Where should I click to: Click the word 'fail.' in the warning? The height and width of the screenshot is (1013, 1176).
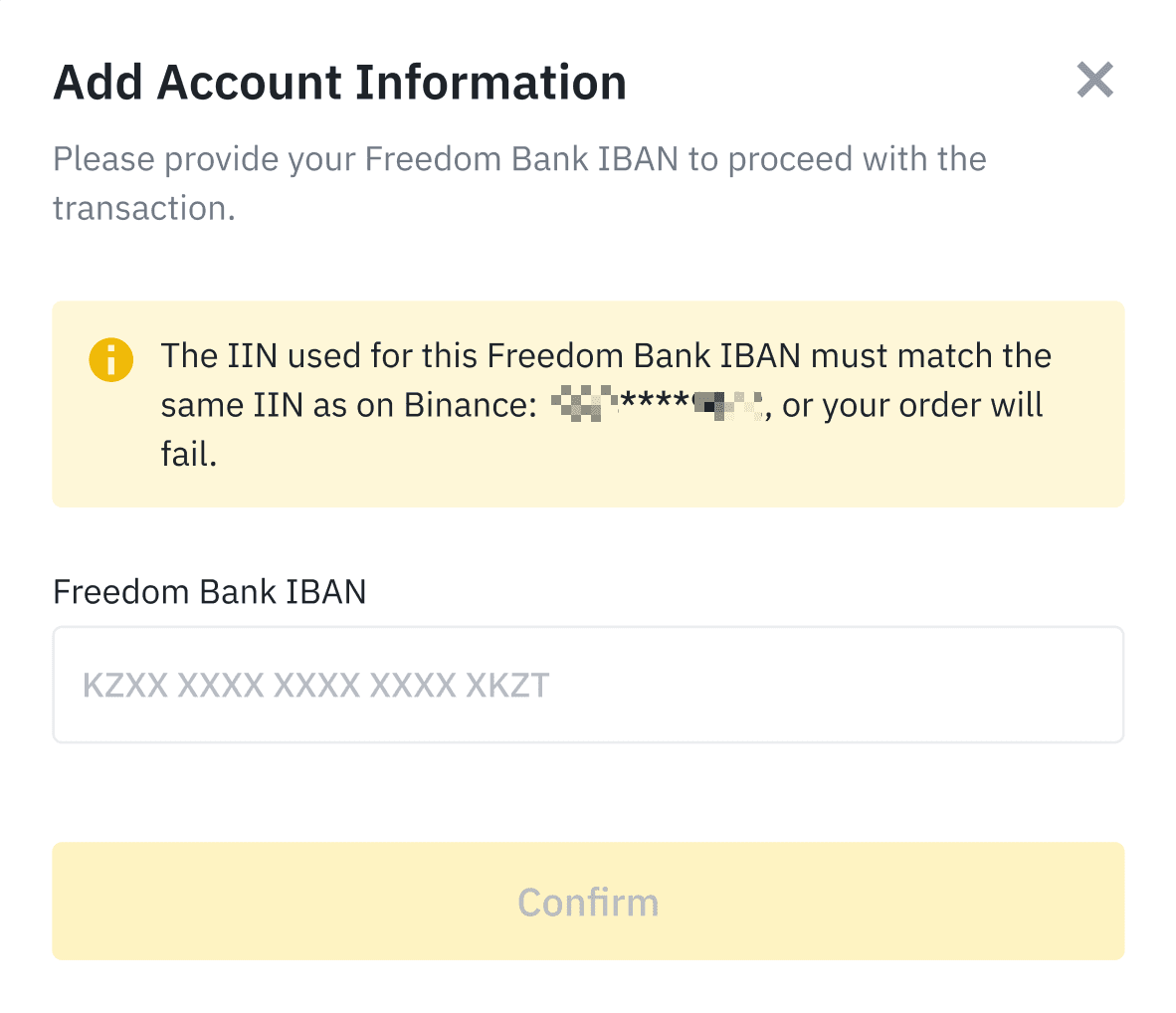click(x=189, y=455)
